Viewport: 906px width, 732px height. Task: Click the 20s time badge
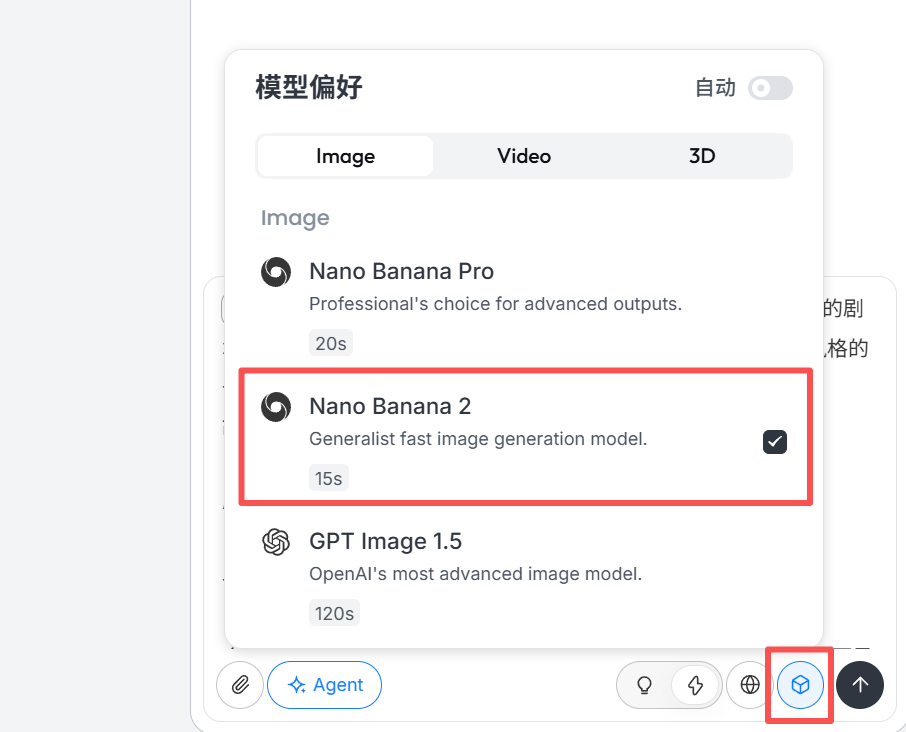tap(330, 344)
